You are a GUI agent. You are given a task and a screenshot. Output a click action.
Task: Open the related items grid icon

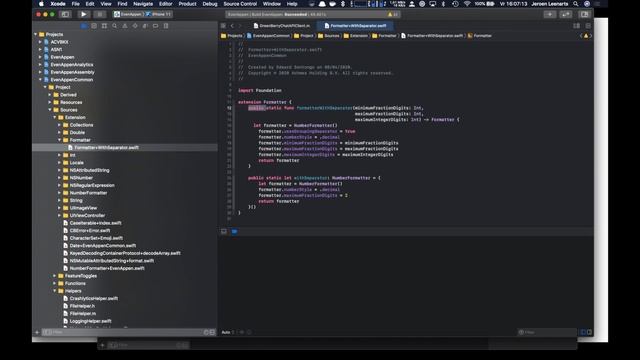coord(223,26)
